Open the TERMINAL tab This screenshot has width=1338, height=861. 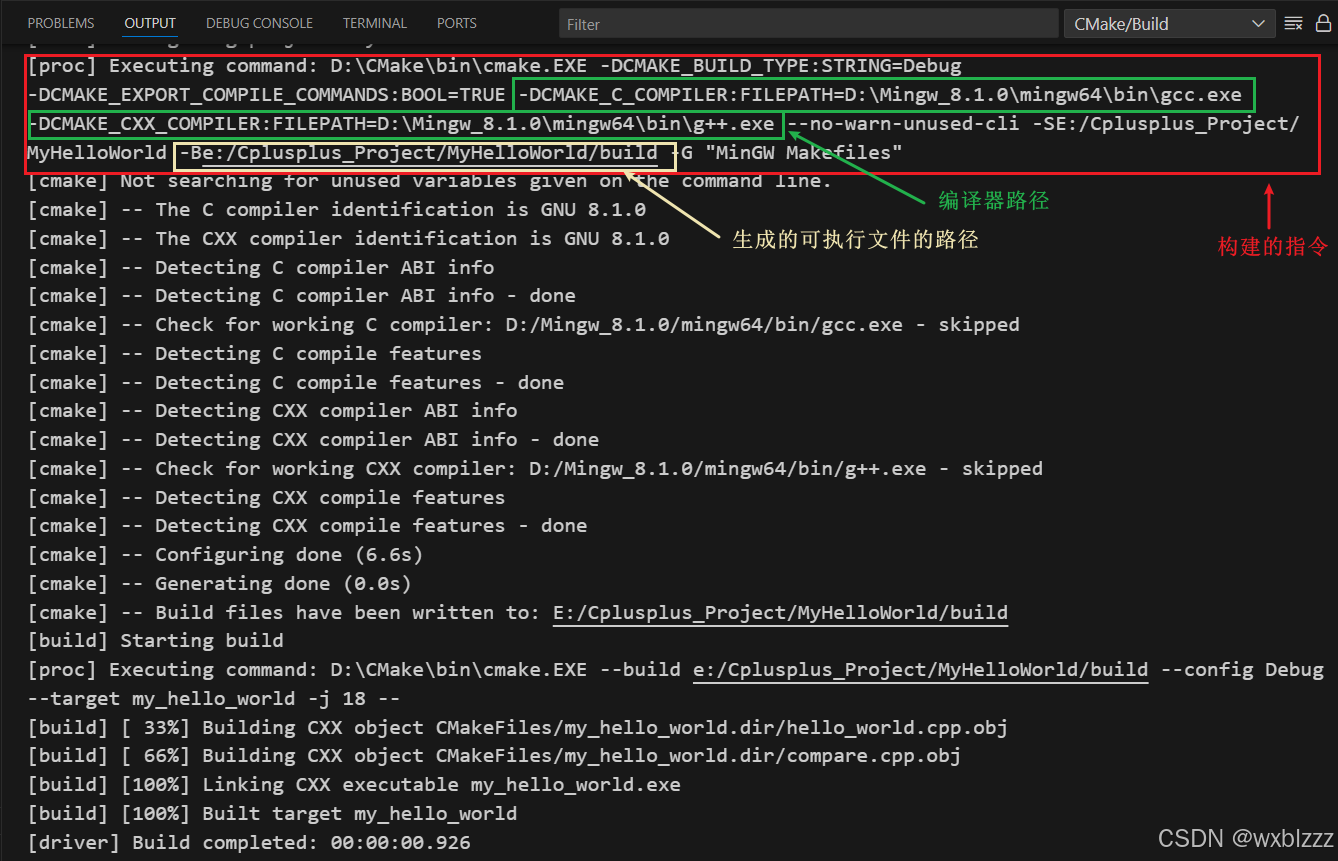[x=374, y=23]
